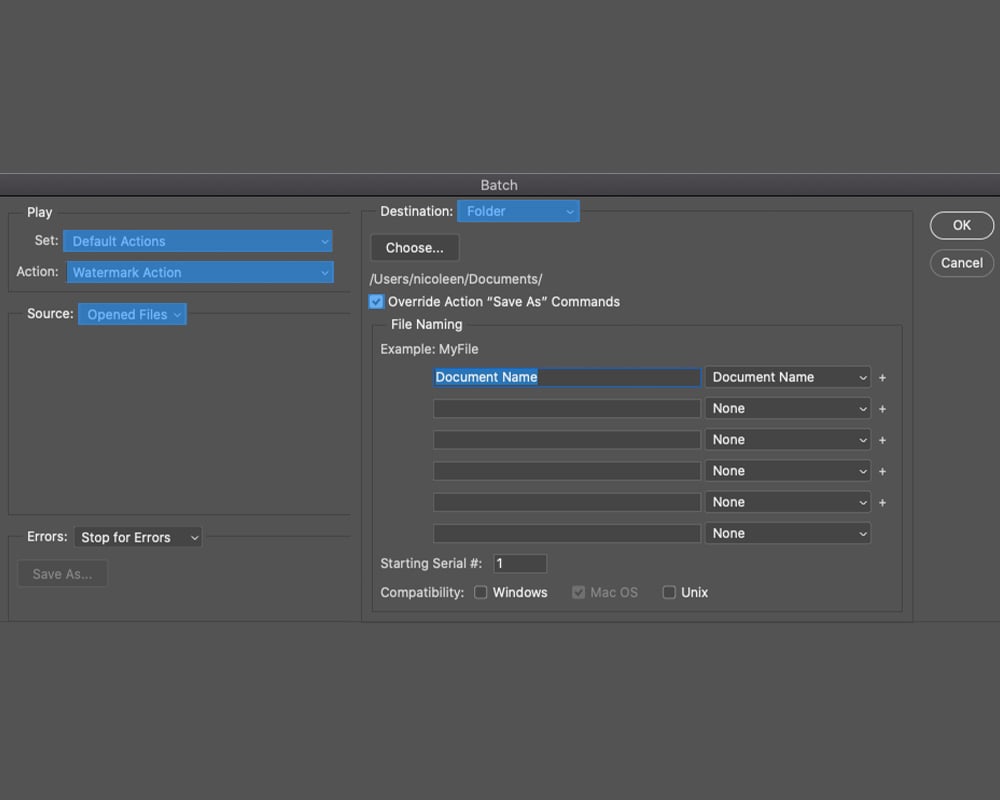Click the plus icon on the fifth file naming row
This screenshot has width=1000, height=800.
[x=882, y=503]
